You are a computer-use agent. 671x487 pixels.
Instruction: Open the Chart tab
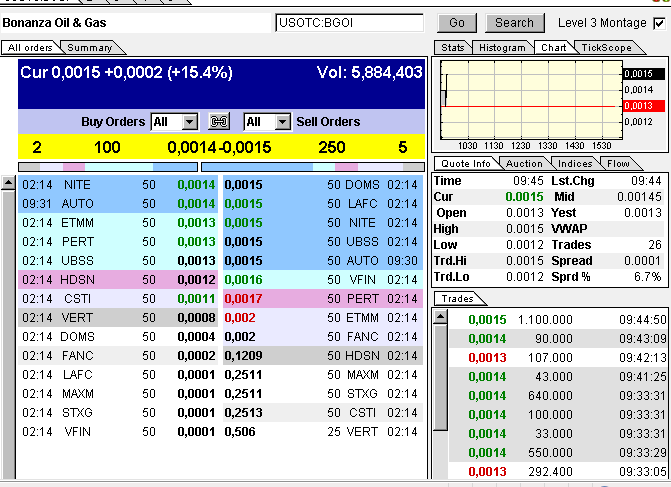click(x=553, y=48)
